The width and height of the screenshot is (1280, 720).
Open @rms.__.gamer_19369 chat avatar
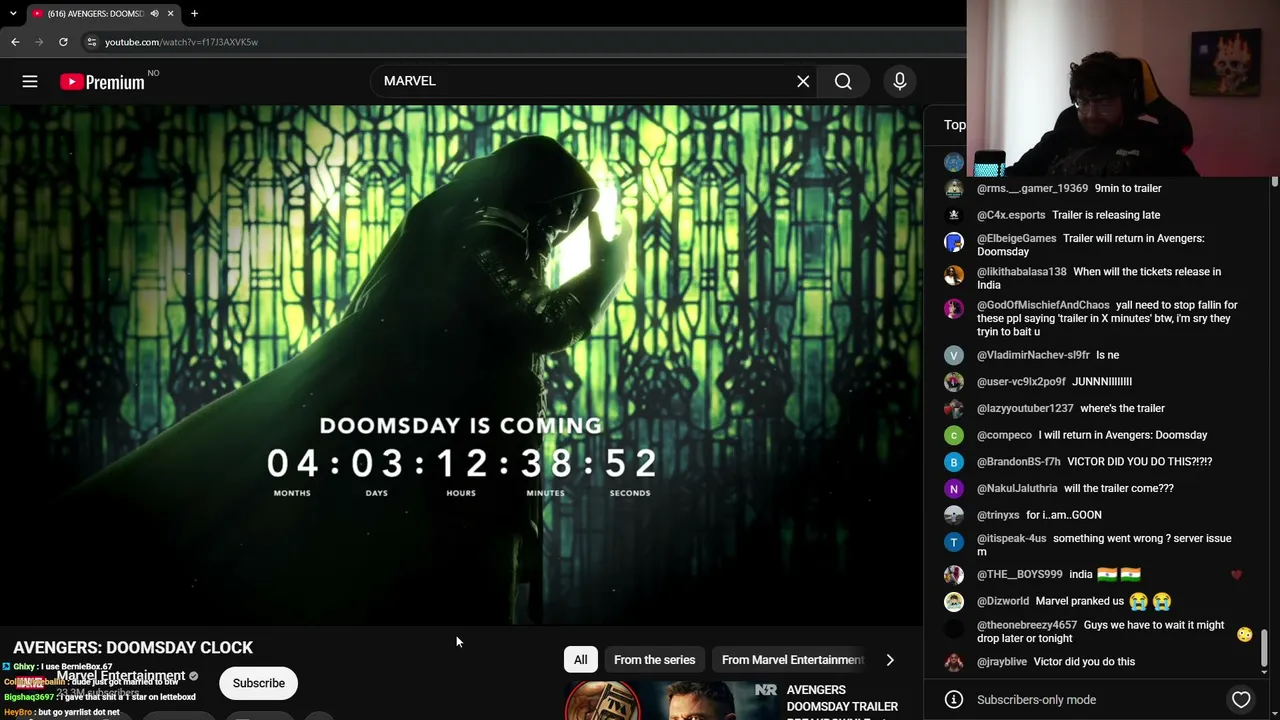click(954, 189)
